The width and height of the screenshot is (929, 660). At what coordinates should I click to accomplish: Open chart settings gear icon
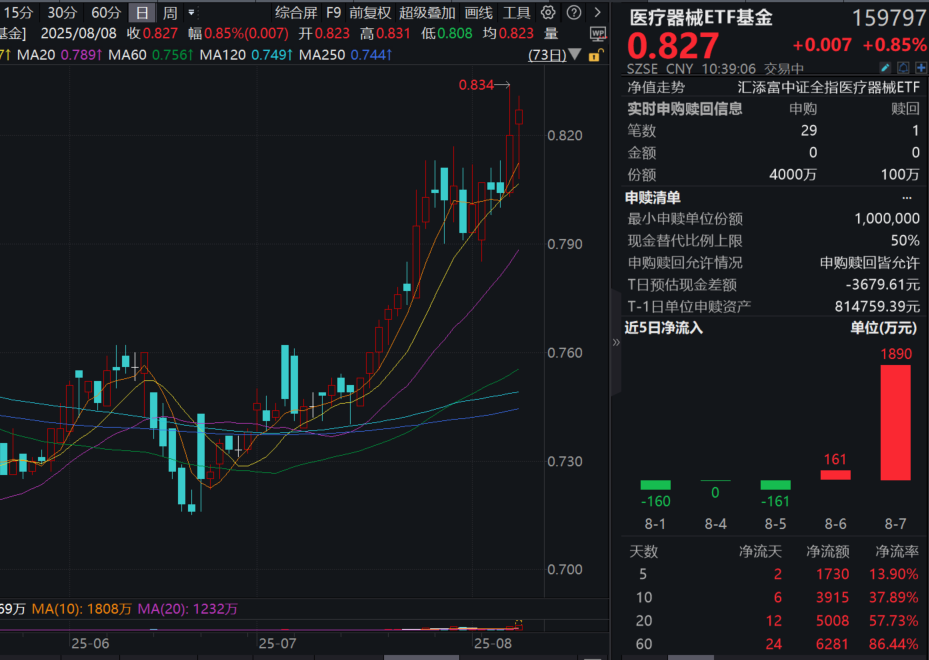pos(547,12)
